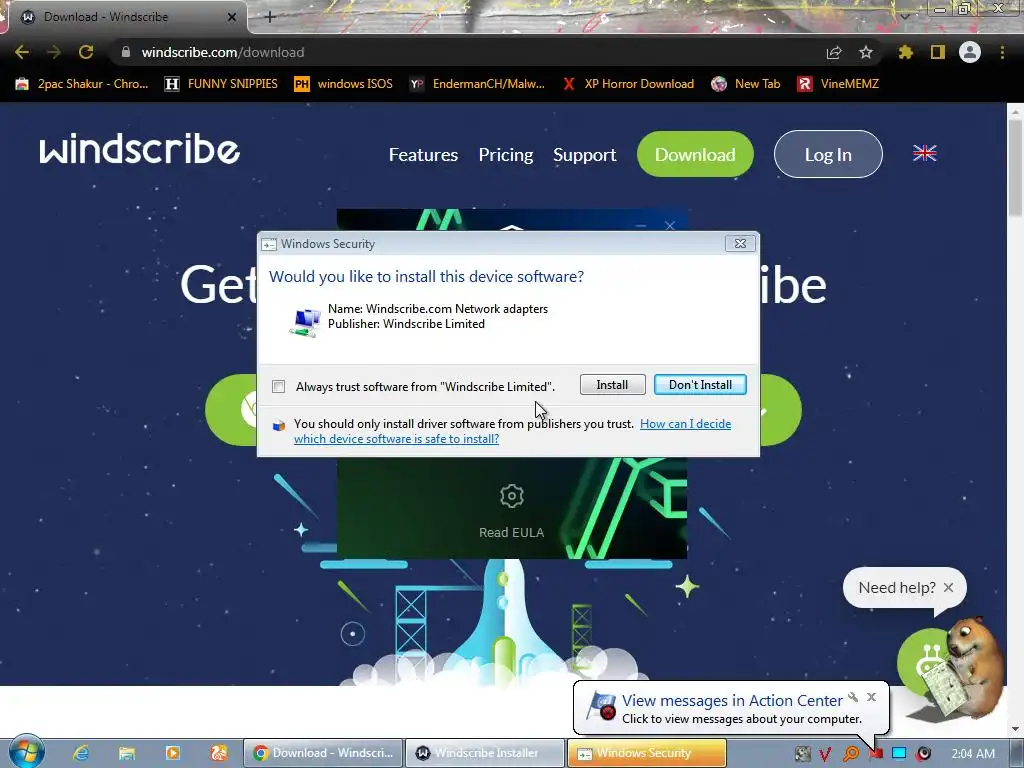Click the UK flag language selector
This screenshot has width=1024, height=768.
tap(924, 153)
